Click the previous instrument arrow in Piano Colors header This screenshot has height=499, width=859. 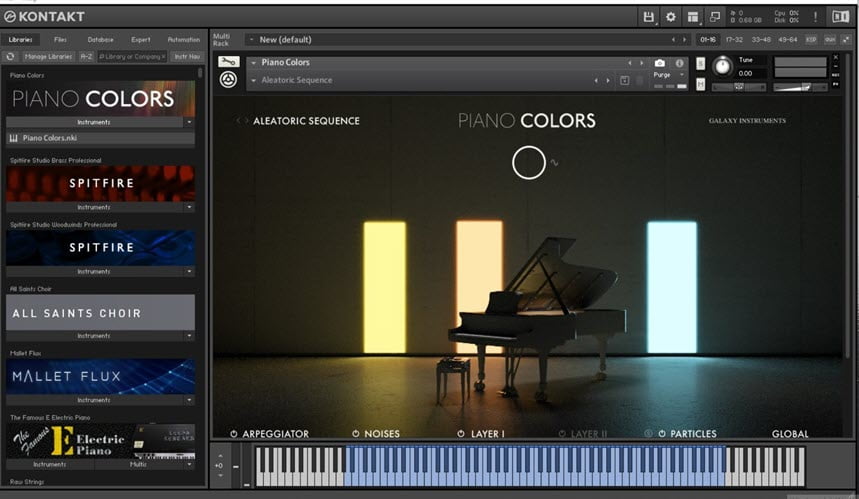[x=630, y=63]
